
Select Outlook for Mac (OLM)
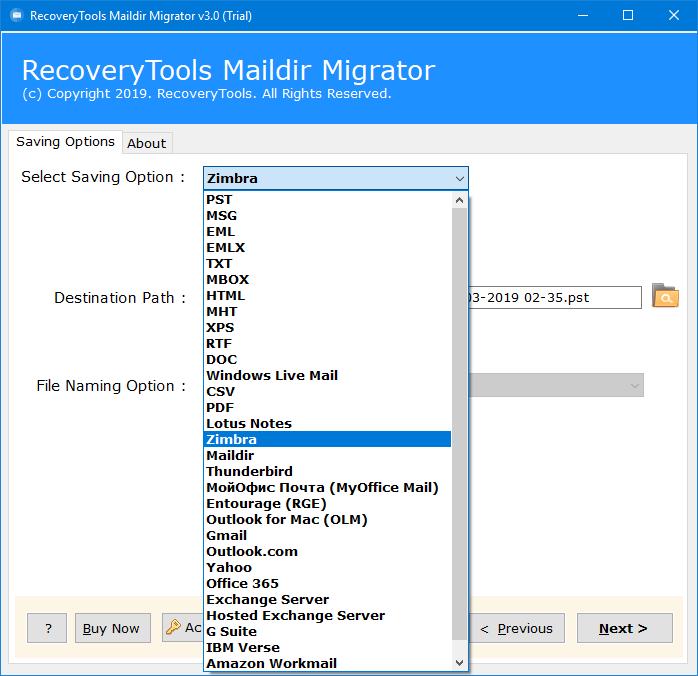tap(327, 519)
